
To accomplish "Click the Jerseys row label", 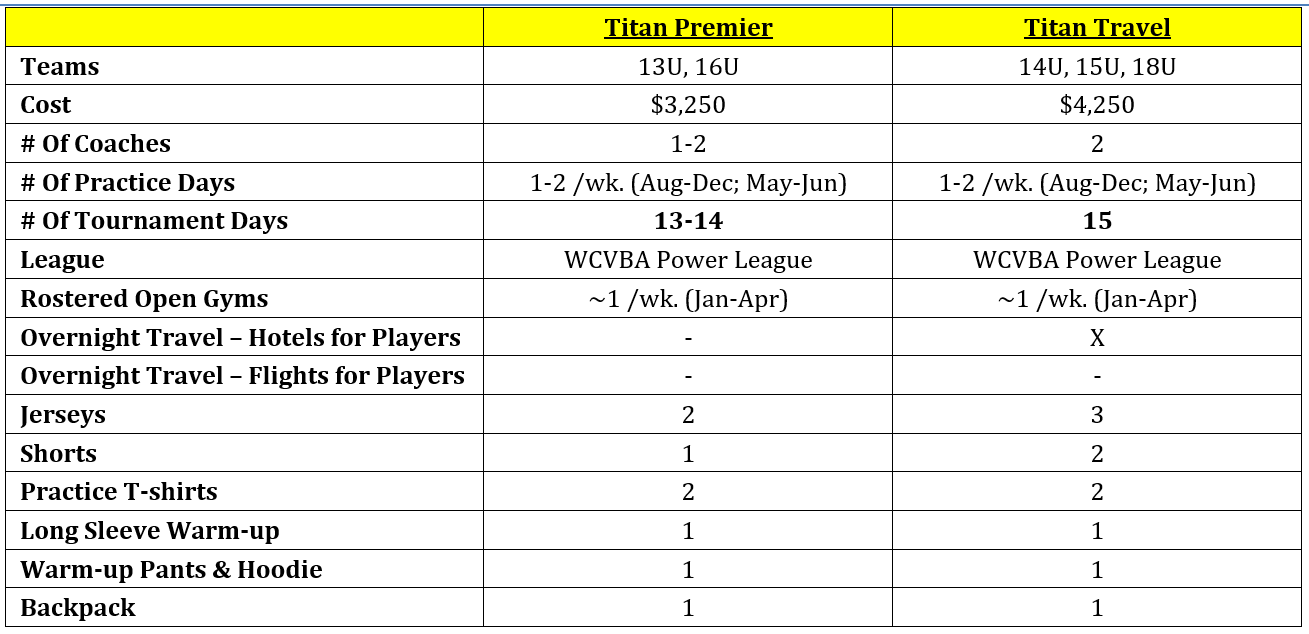I will pos(63,415).
